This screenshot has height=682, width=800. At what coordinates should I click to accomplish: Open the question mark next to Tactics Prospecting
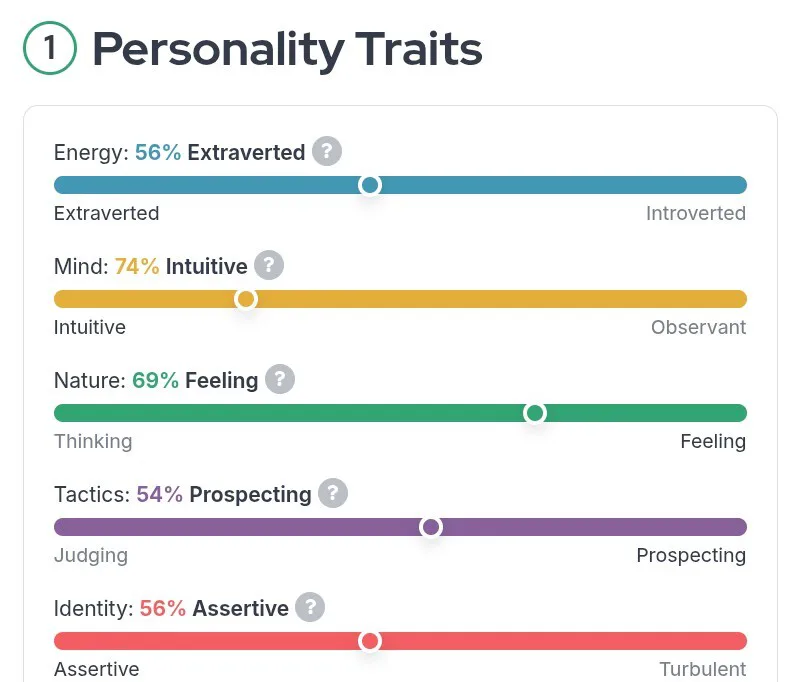tap(333, 494)
